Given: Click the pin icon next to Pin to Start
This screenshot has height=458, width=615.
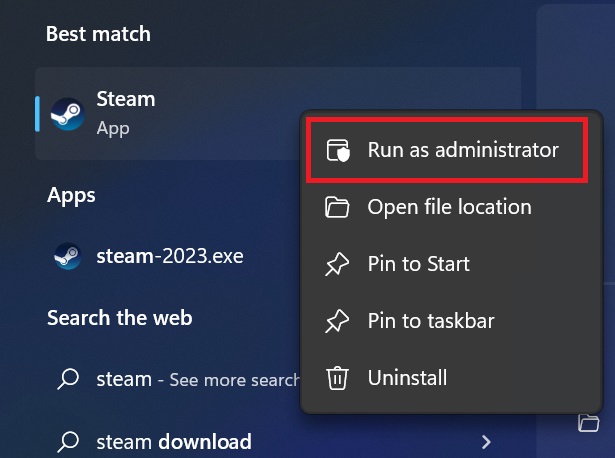Looking at the screenshot, I should click(x=337, y=264).
